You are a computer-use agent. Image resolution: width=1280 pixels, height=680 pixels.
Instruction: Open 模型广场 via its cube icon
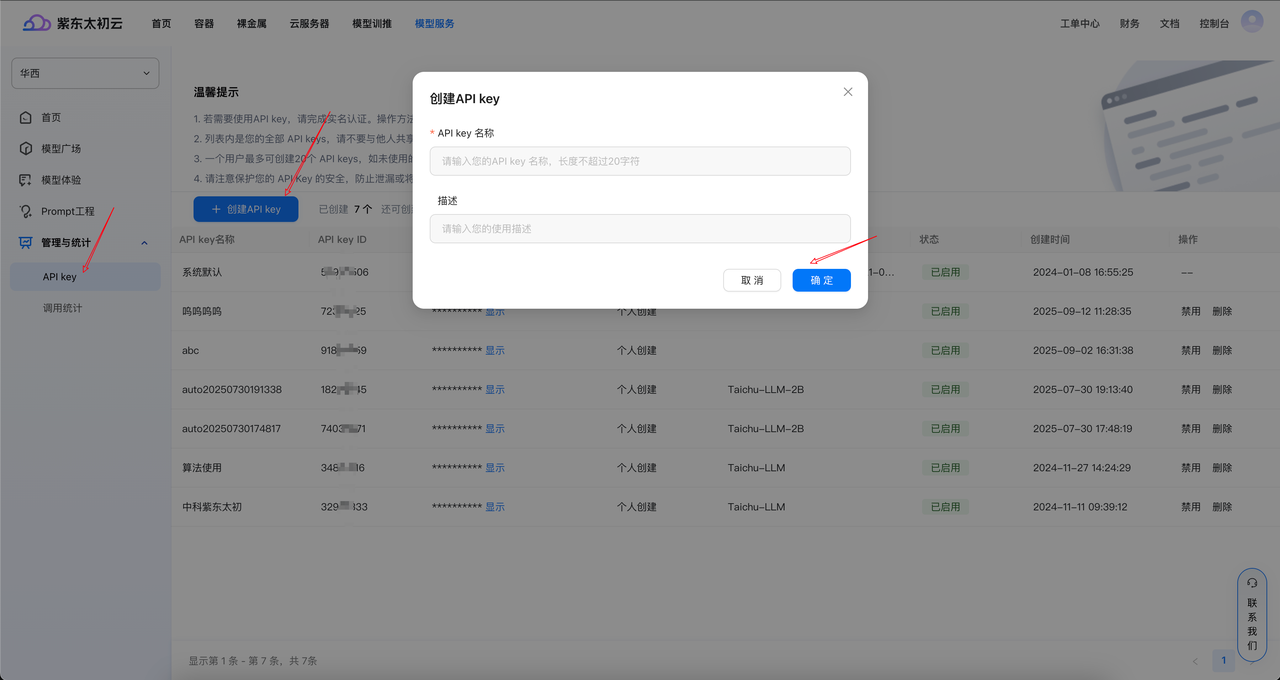(x=26, y=149)
